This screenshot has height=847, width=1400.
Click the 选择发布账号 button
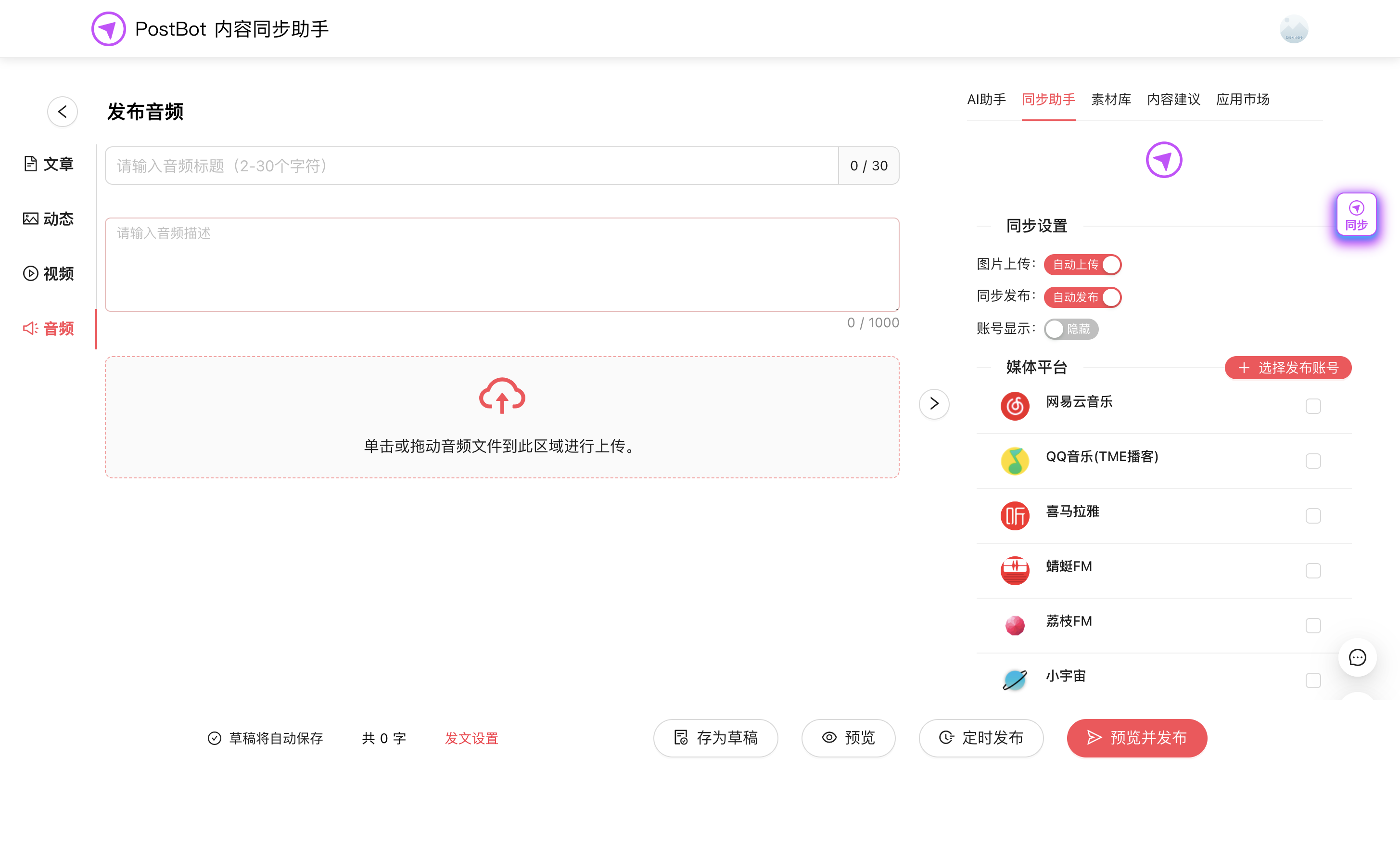coord(1287,368)
